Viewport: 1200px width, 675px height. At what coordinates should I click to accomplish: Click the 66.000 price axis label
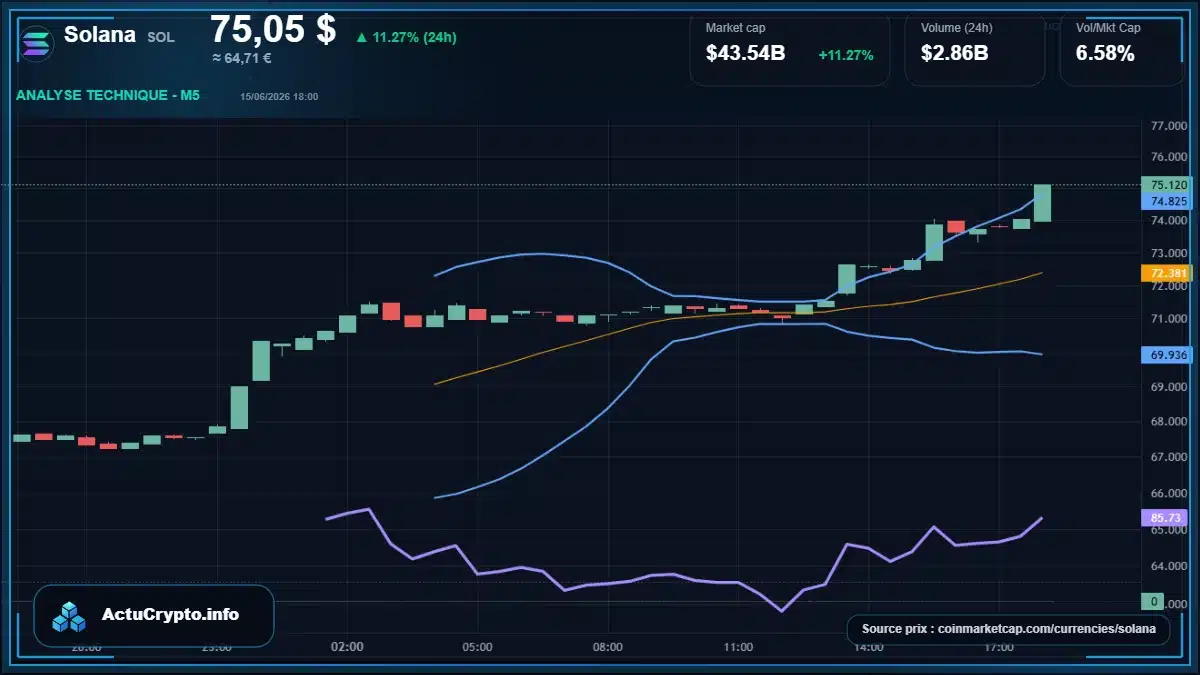(1169, 493)
